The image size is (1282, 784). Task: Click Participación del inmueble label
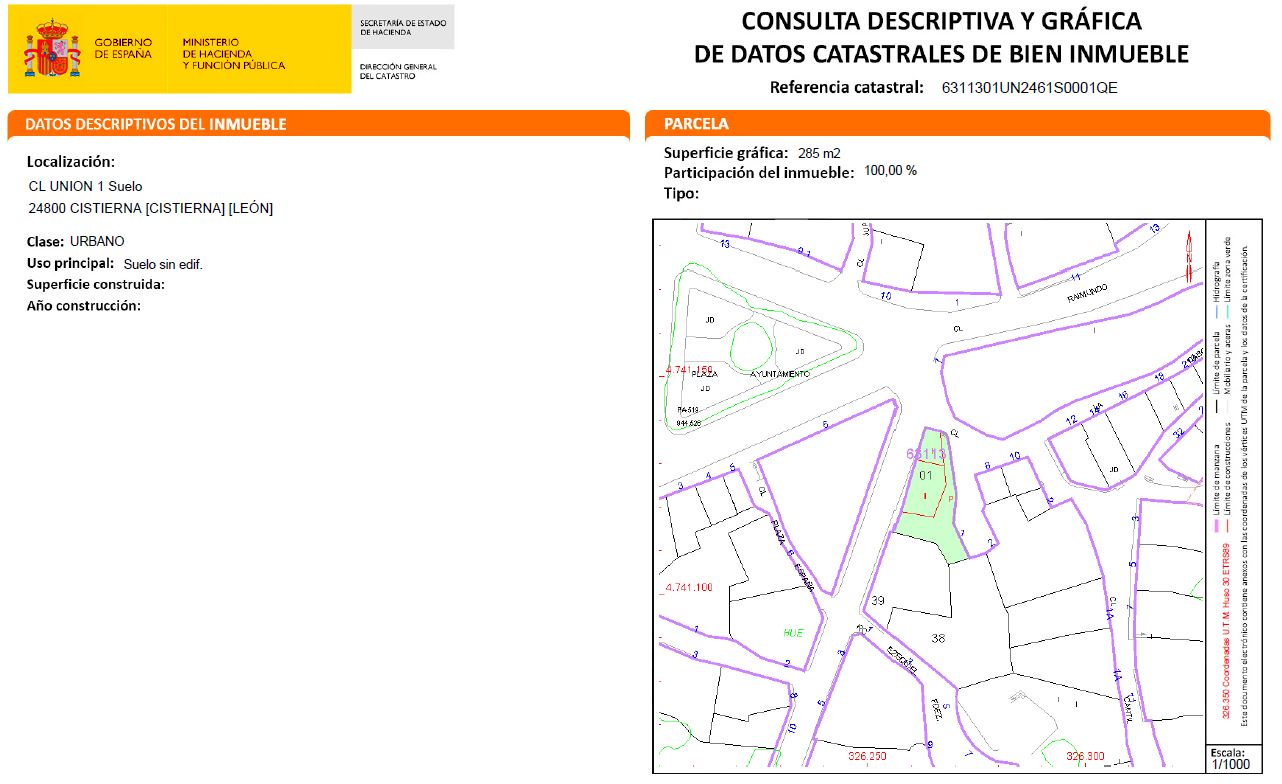759,173
